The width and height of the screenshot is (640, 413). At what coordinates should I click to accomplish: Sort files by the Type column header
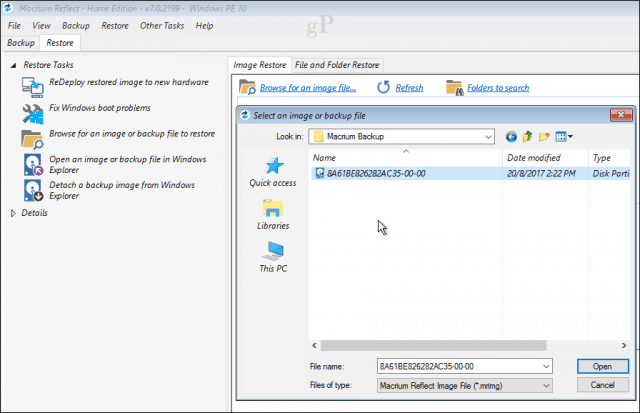(609, 158)
